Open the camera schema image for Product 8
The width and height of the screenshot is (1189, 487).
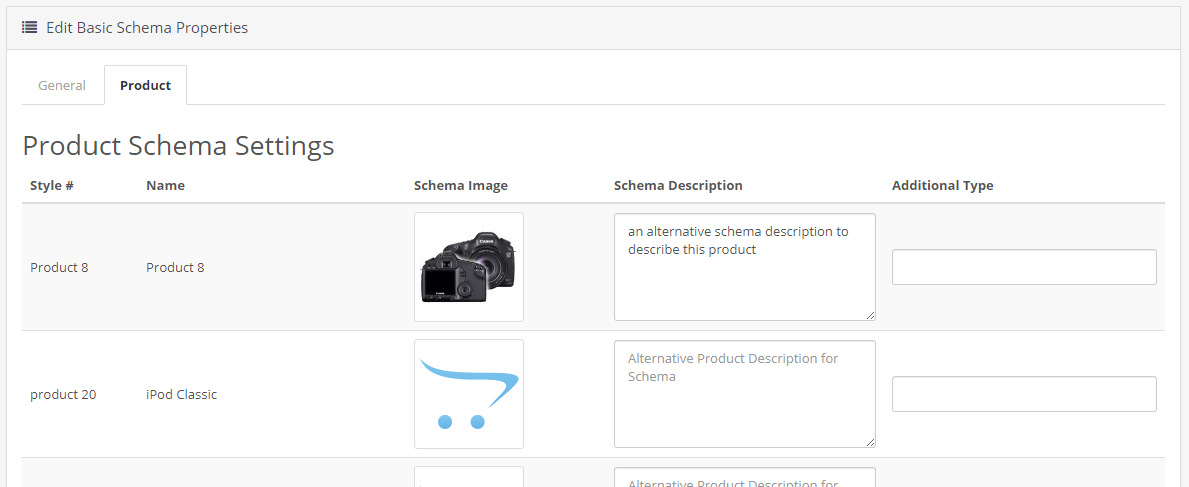(469, 267)
